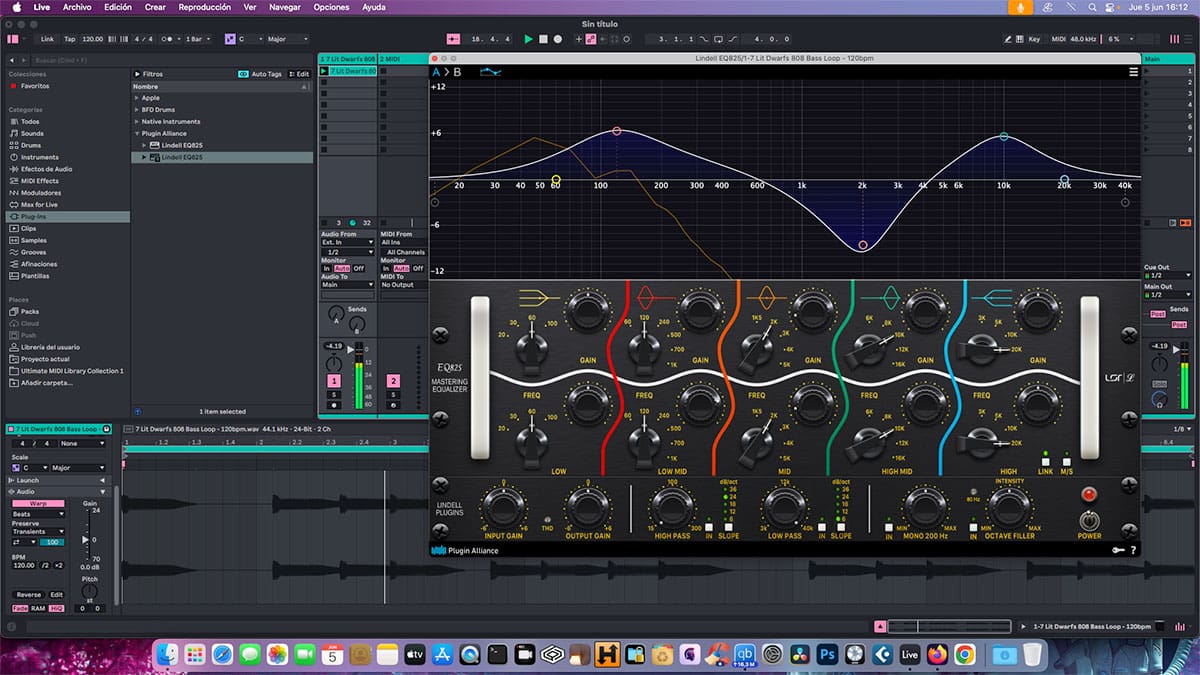Start playback with the transport Play button
Viewport: 1200px width, 675px height.
pyautogui.click(x=529, y=39)
